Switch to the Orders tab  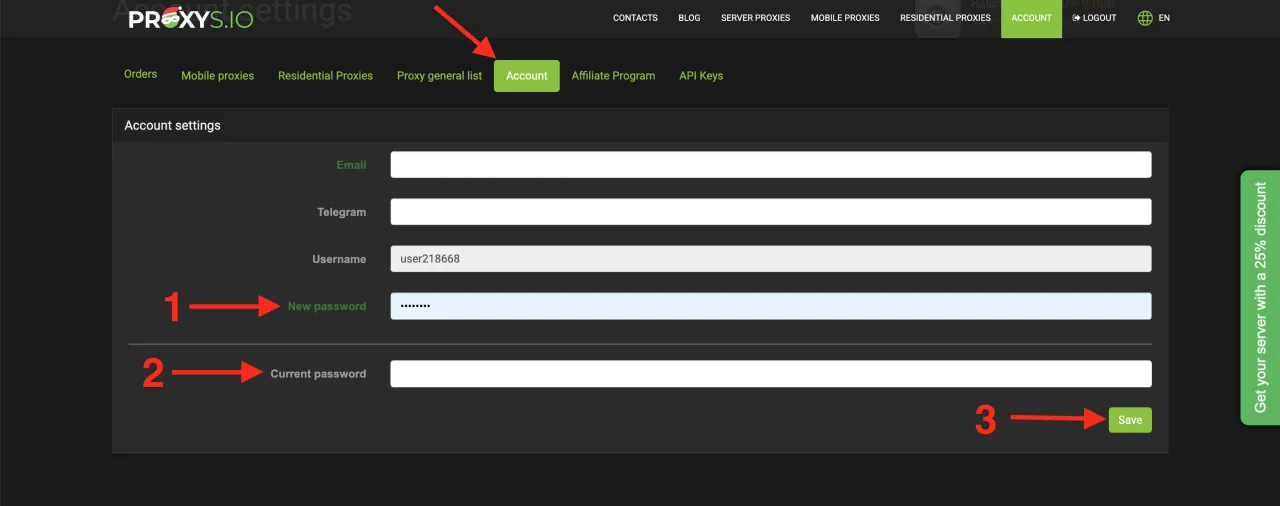[x=141, y=75]
